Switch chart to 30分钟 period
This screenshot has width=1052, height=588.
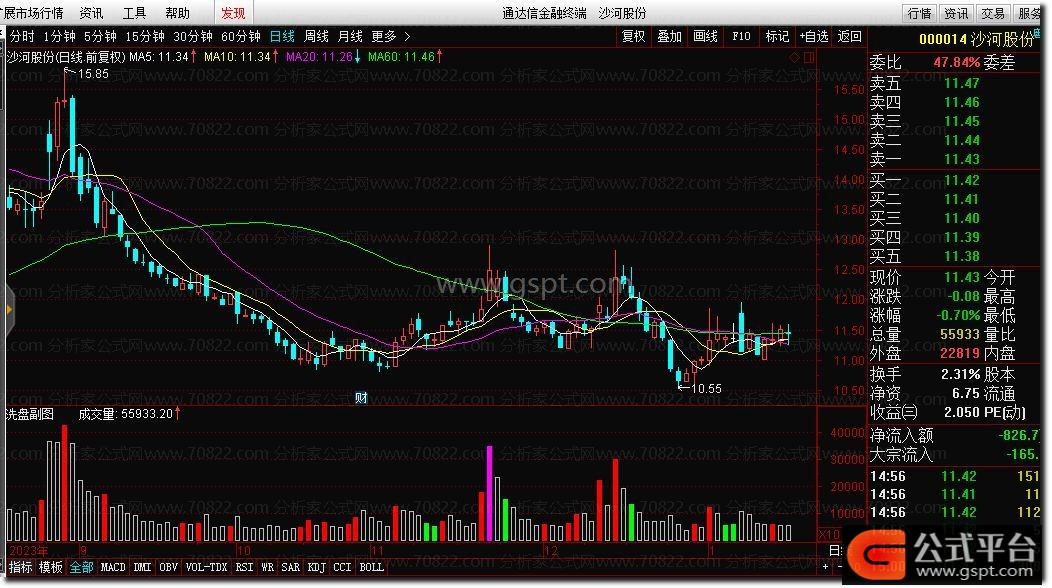(x=193, y=36)
